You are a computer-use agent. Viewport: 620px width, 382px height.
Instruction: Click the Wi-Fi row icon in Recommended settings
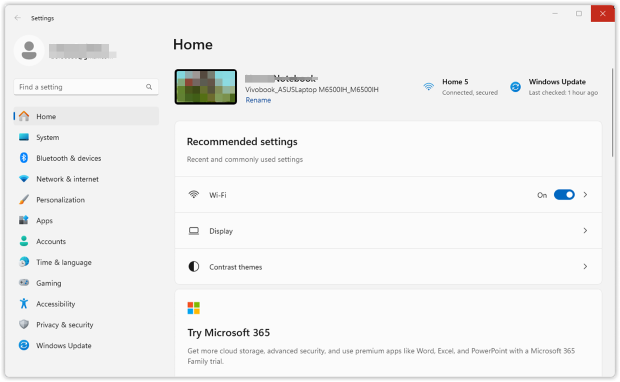pyautogui.click(x=194, y=195)
